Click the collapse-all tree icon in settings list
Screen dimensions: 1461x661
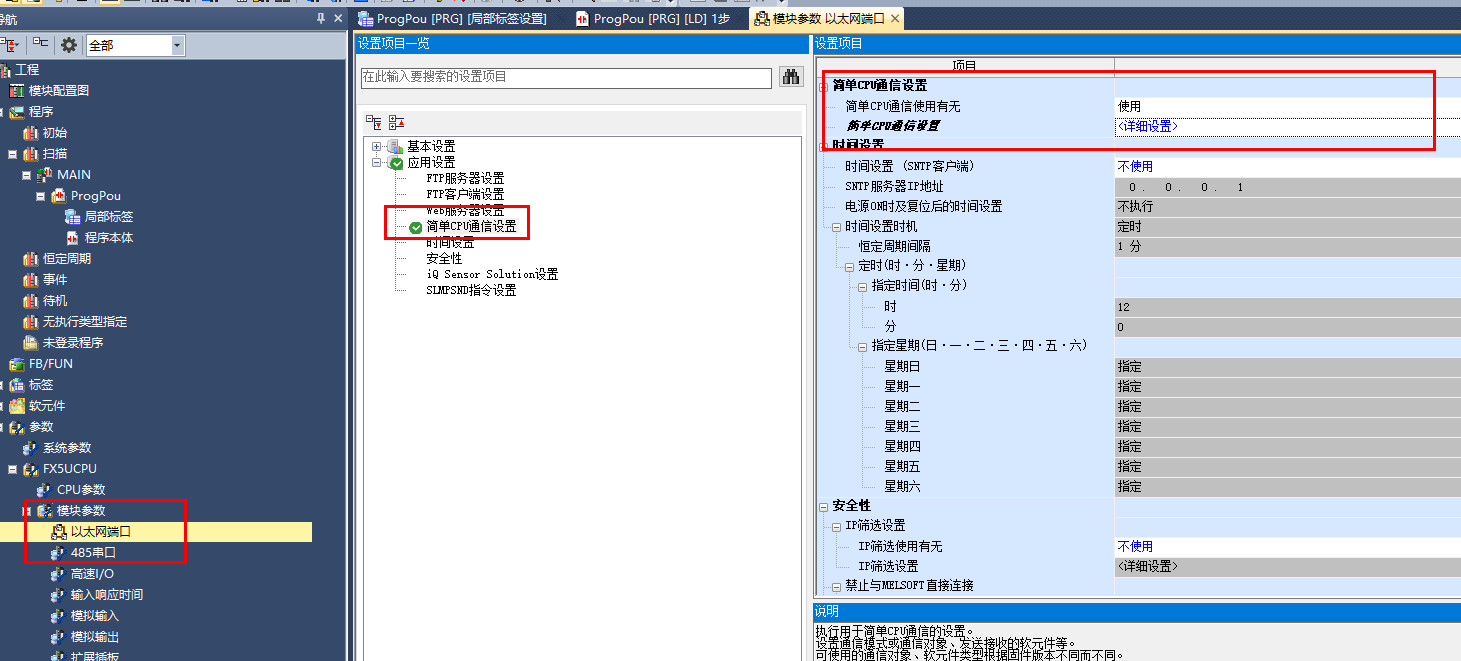pyautogui.click(x=396, y=122)
